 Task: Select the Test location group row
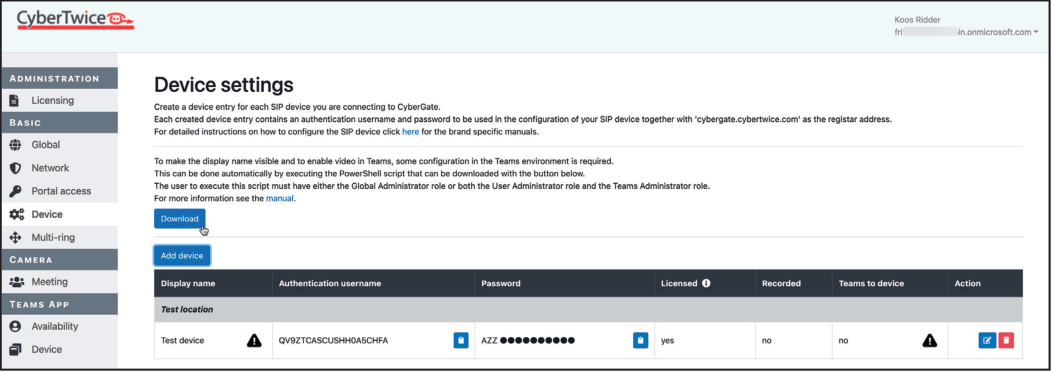[x=588, y=310]
